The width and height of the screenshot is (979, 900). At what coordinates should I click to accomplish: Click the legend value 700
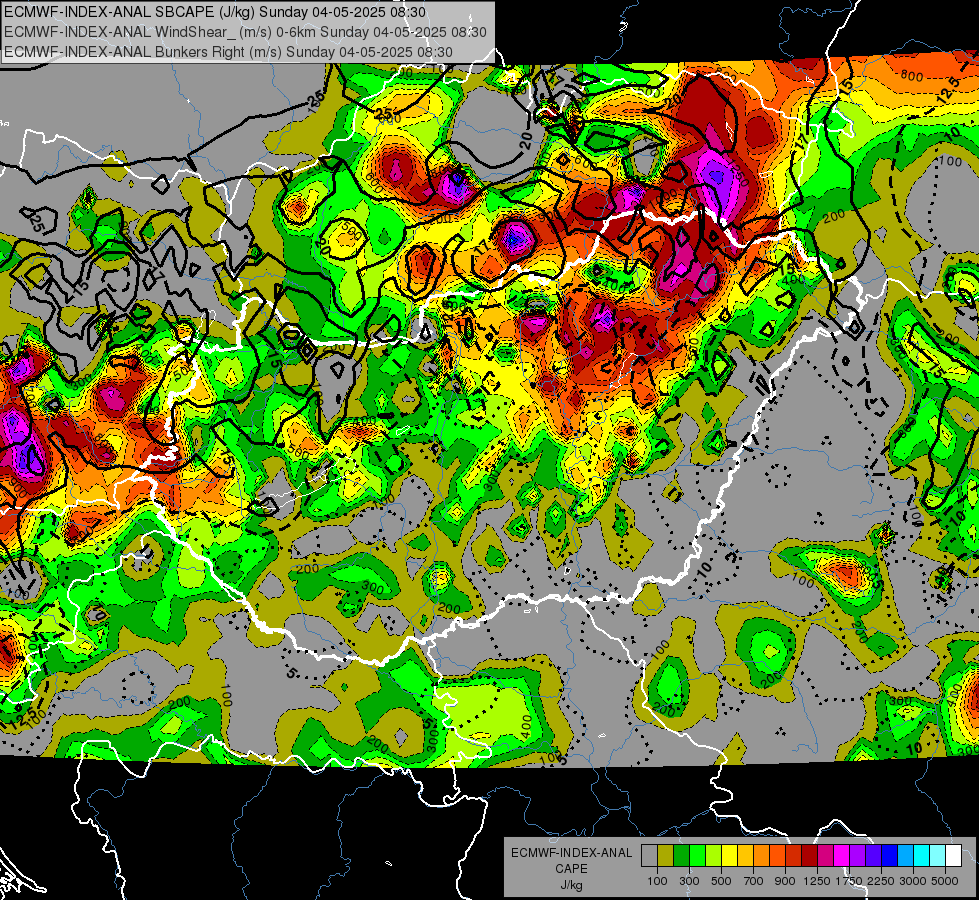[x=754, y=881]
